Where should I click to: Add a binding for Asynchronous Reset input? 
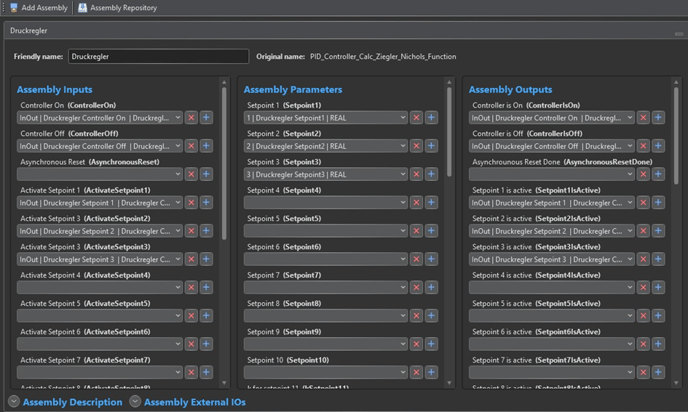206,174
